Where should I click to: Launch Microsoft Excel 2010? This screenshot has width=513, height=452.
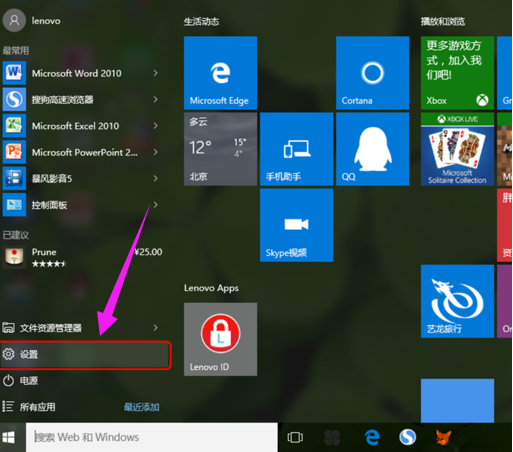[x=82, y=126]
